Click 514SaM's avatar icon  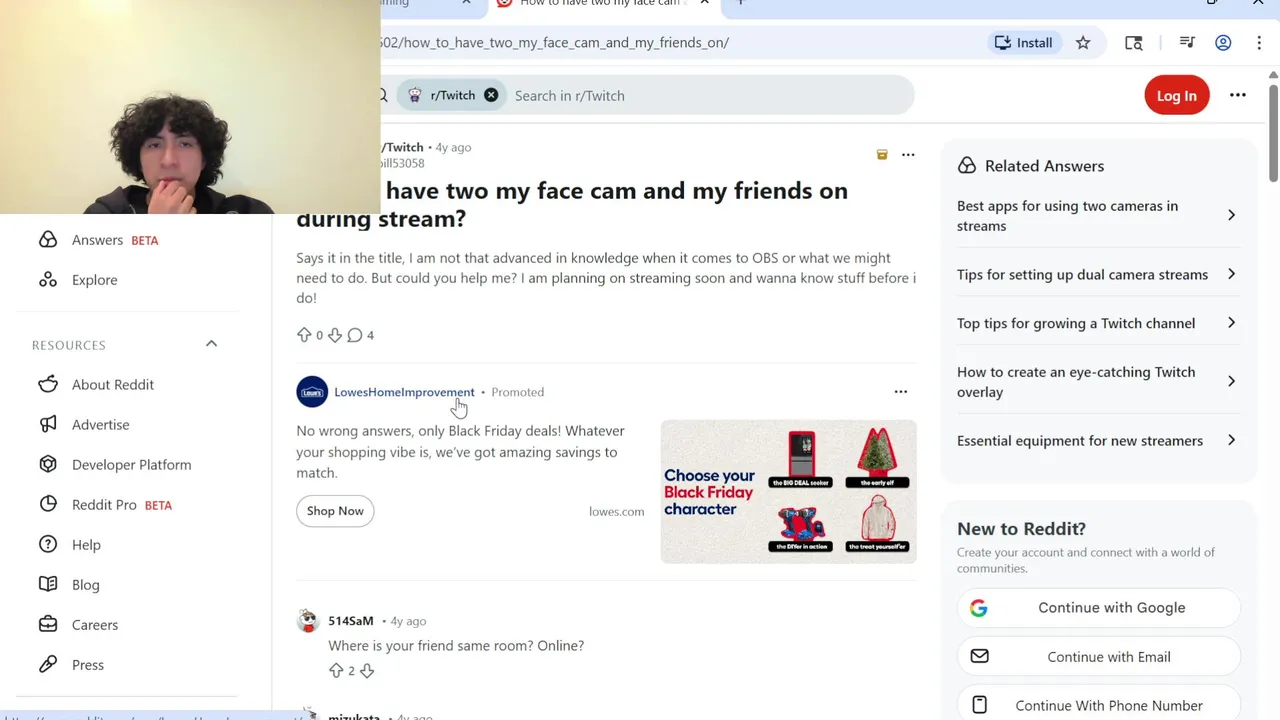point(308,621)
